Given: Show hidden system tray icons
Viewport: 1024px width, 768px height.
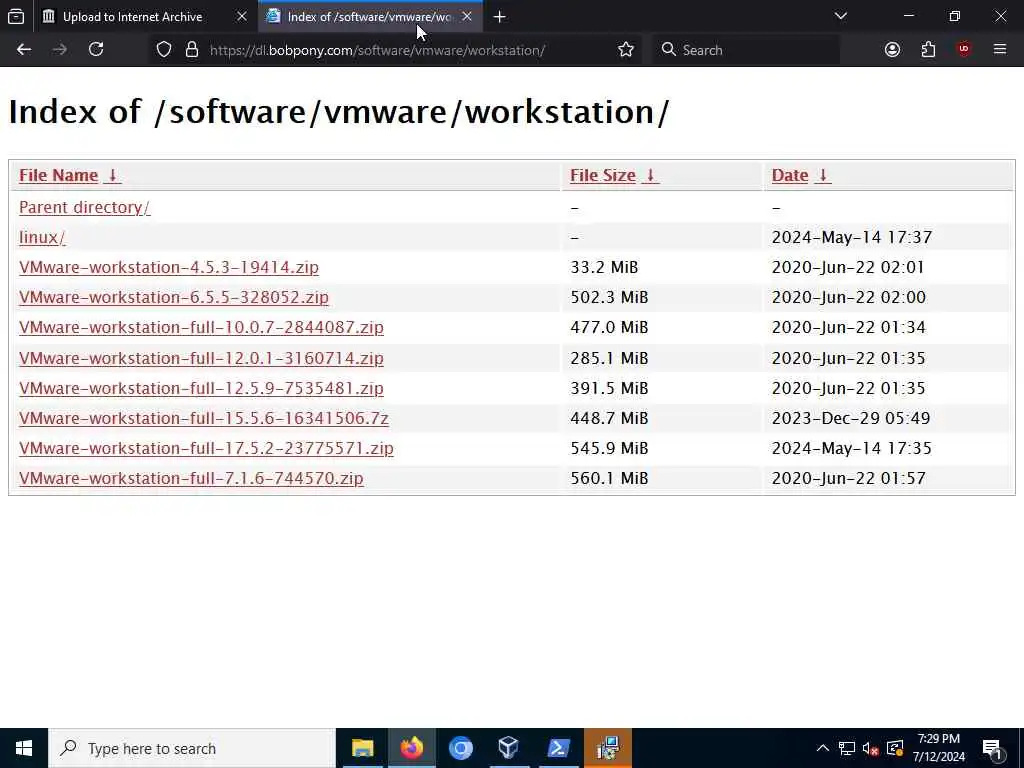Looking at the screenshot, I should [x=823, y=748].
